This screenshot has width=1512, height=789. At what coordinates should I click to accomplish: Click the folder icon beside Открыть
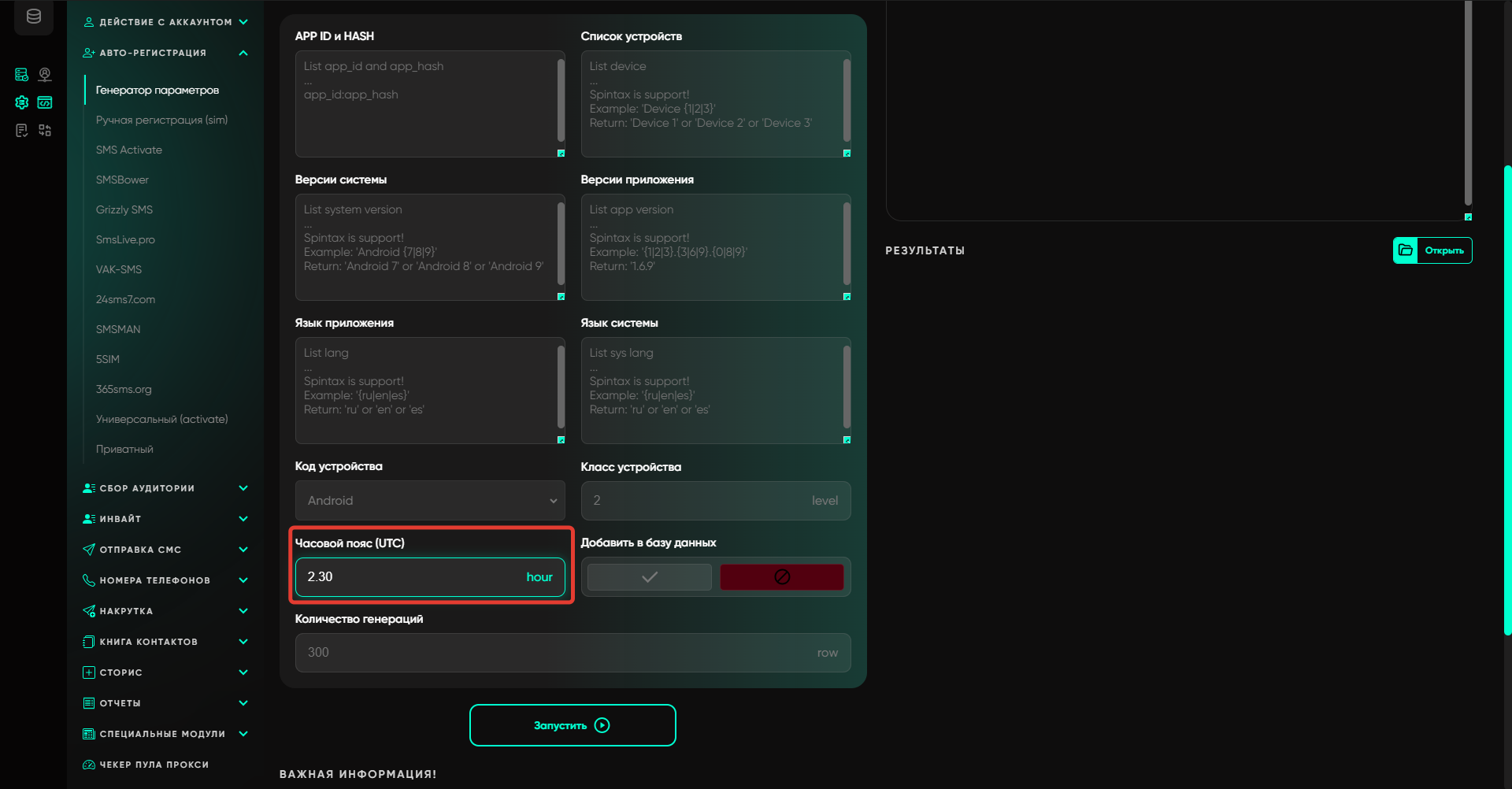click(x=1406, y=250)
